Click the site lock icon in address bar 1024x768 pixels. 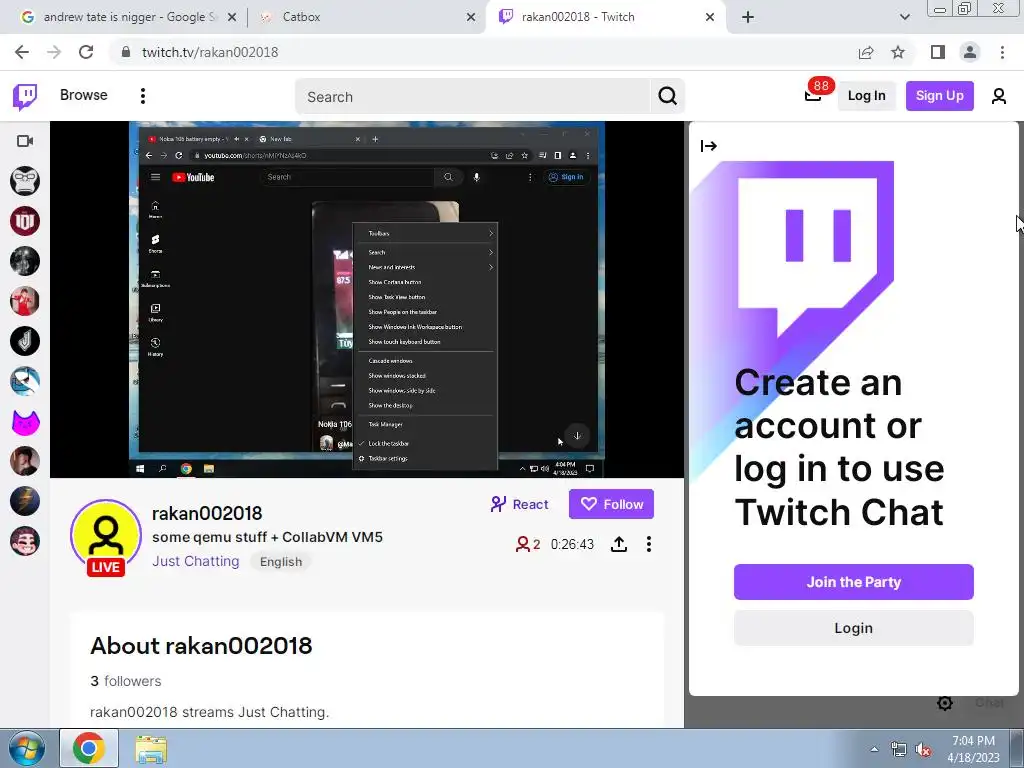click(126, 52)
